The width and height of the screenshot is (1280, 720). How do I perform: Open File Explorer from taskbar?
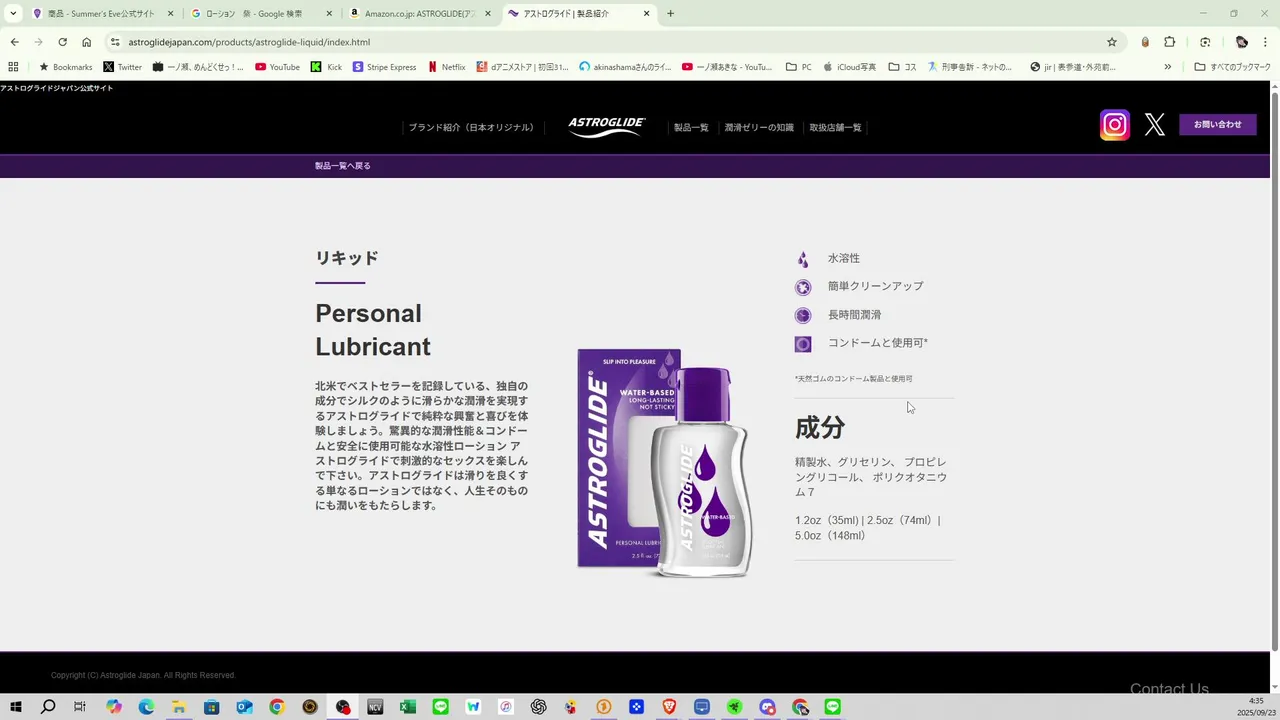point(179,707)
